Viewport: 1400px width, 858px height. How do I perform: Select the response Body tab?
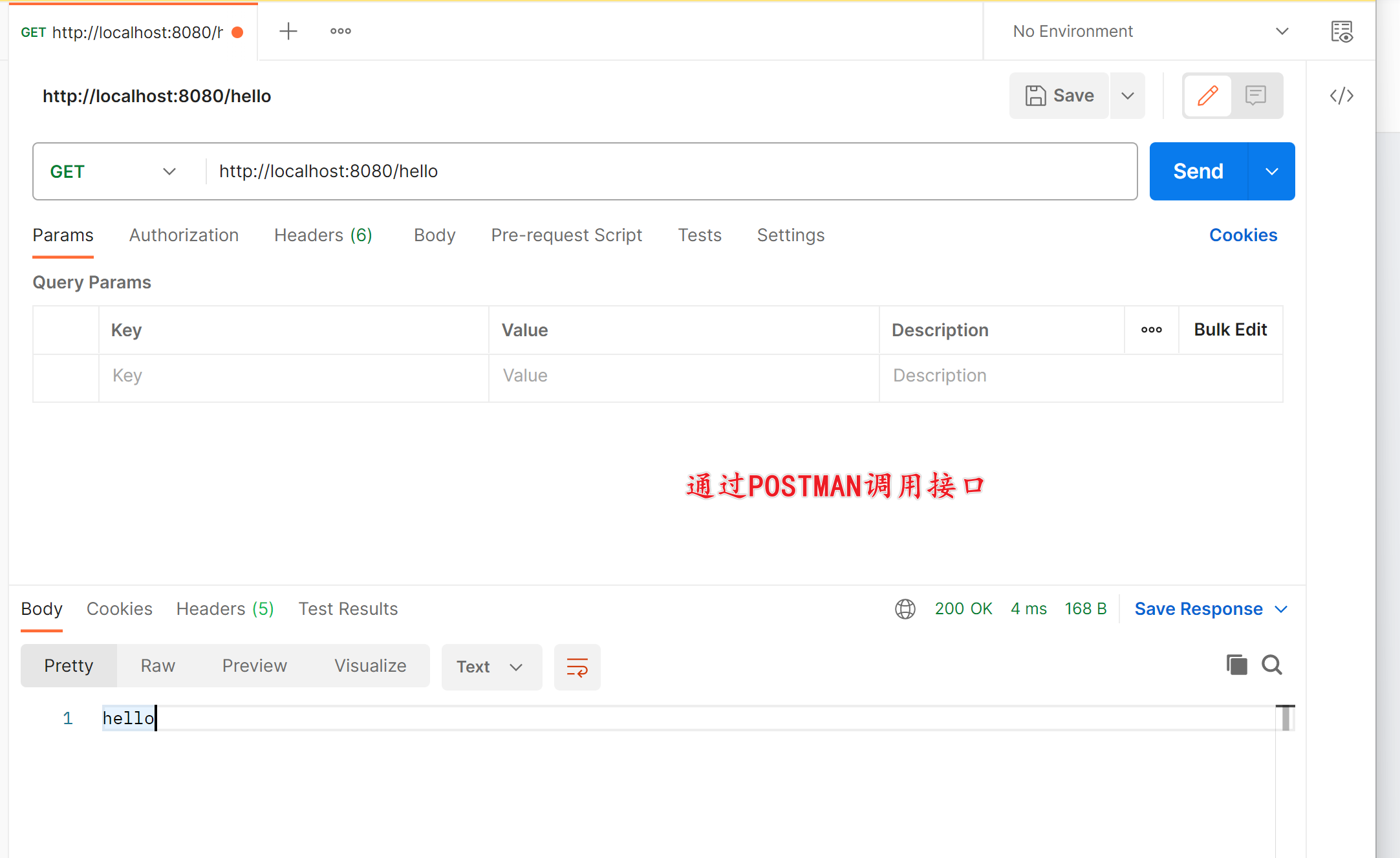(x=41, y=609)
